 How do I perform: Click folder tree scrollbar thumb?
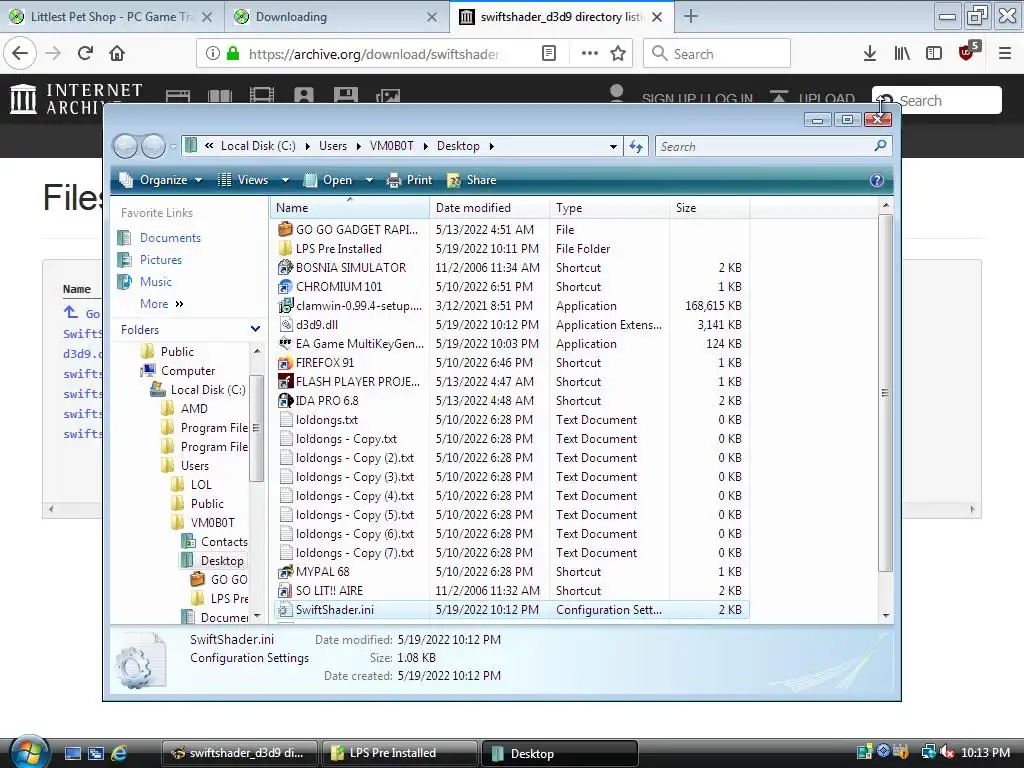pyautogui.click(x=256, y=428)
